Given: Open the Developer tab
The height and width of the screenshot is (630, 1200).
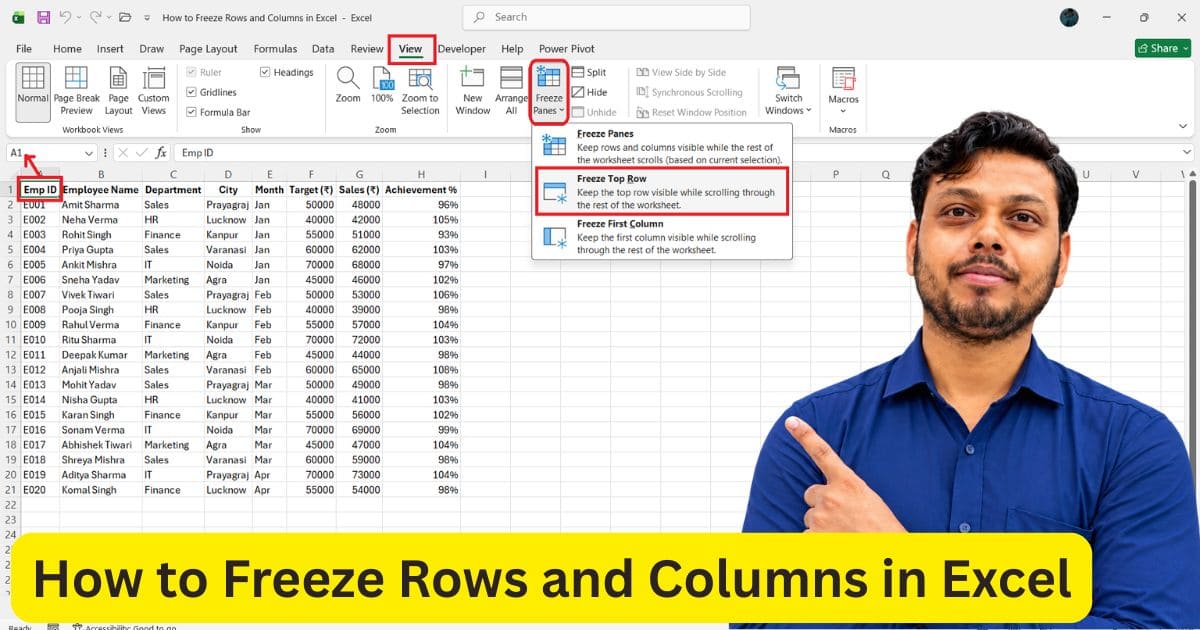Looking at the screenshot, I should pos(461,48).
